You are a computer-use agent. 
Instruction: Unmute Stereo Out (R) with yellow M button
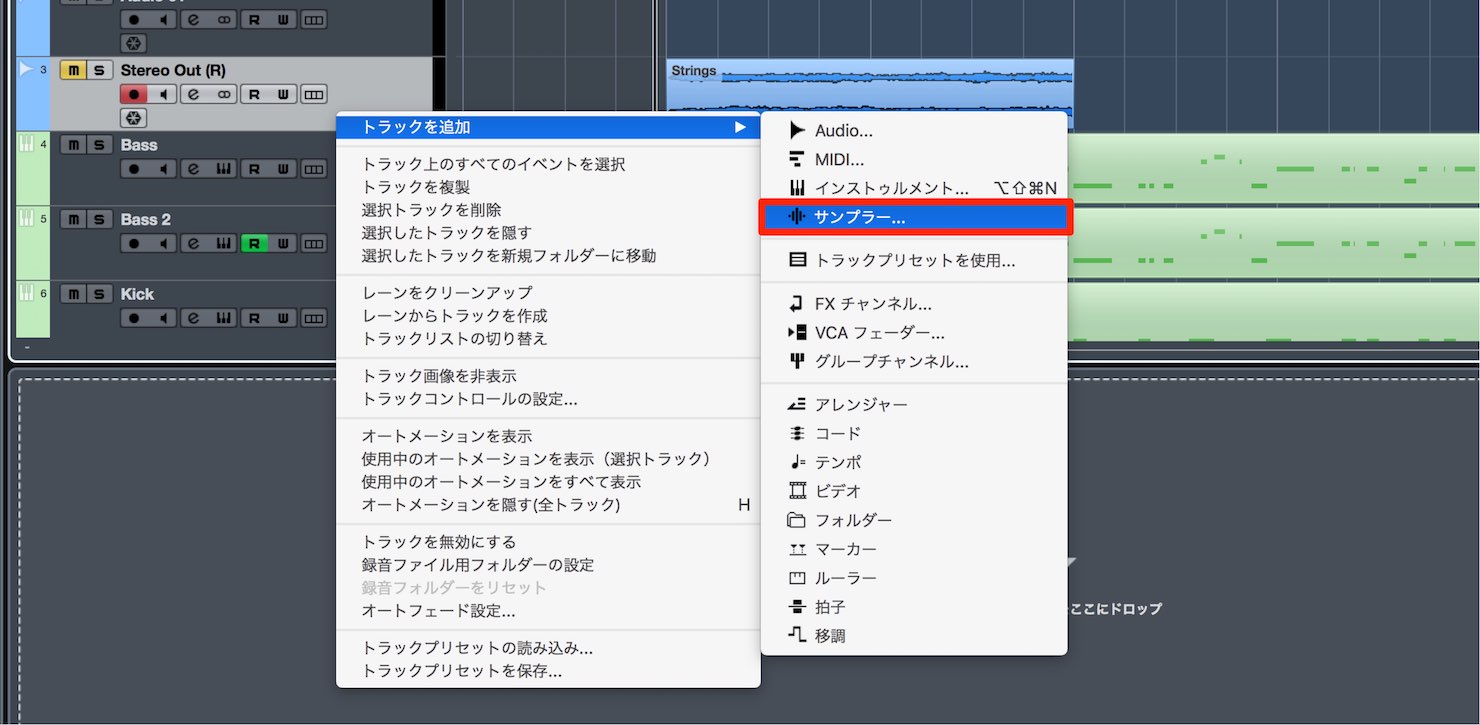pyautogui.click(x=72, y=70)
